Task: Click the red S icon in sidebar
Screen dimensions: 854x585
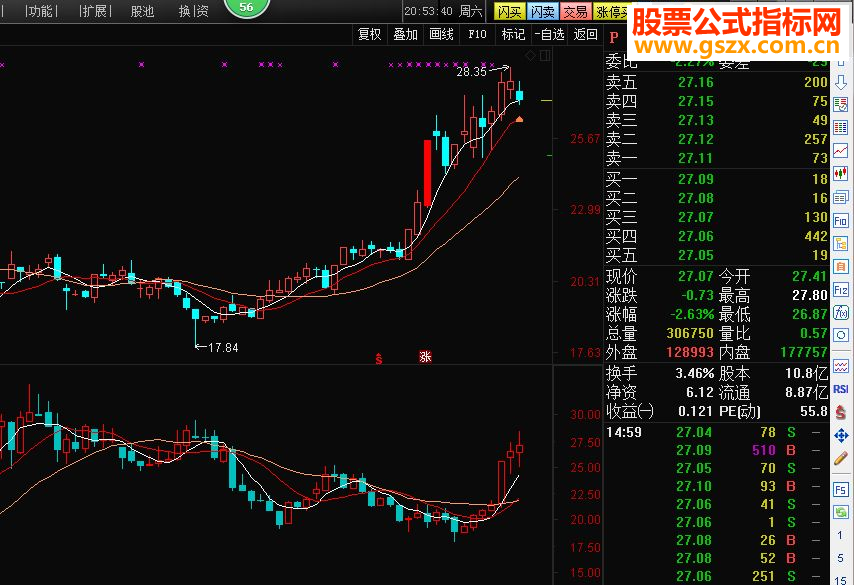Action: (x=841, y=412)
